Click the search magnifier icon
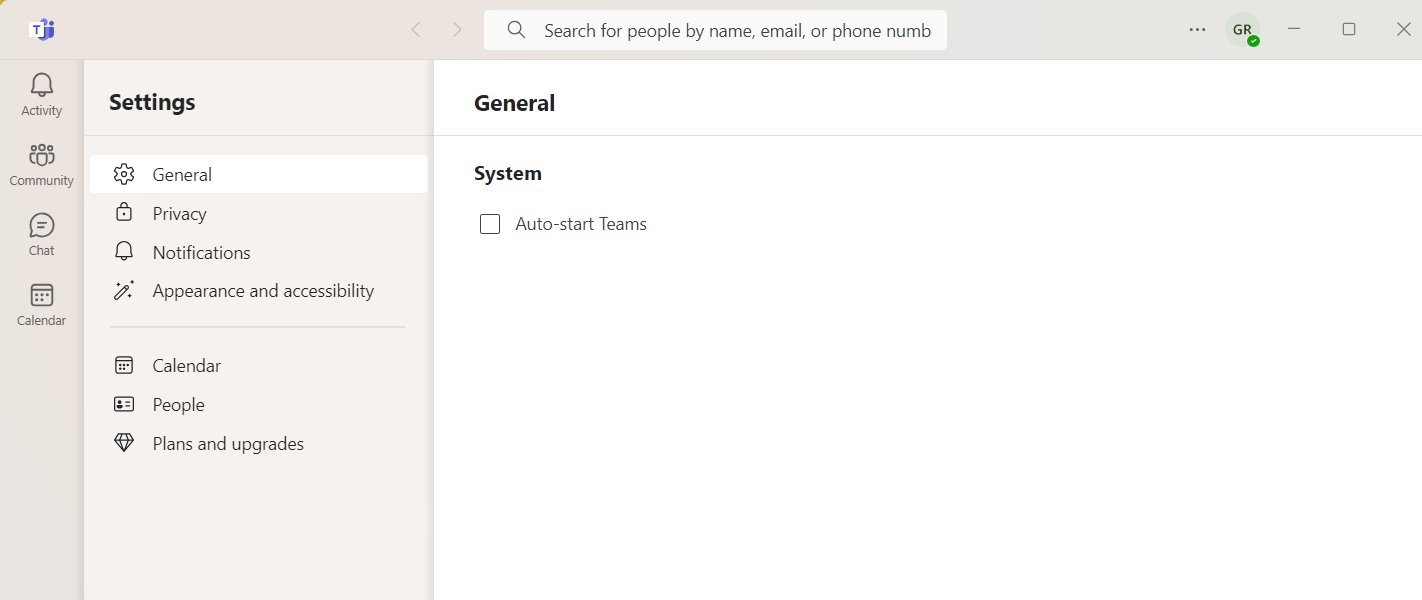 tap(516, 30)
